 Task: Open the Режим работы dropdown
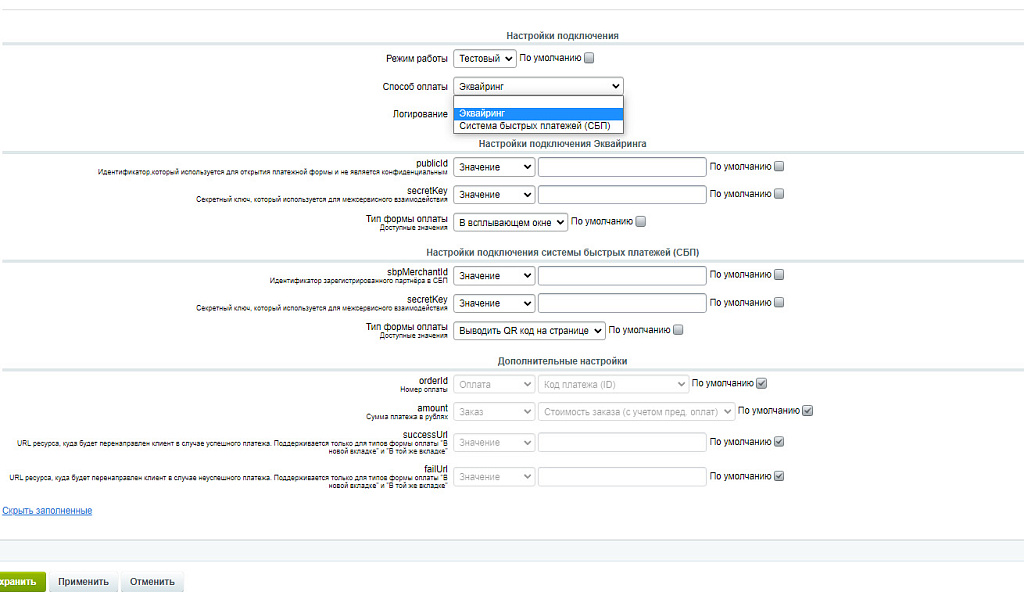[x=484, y=59]
